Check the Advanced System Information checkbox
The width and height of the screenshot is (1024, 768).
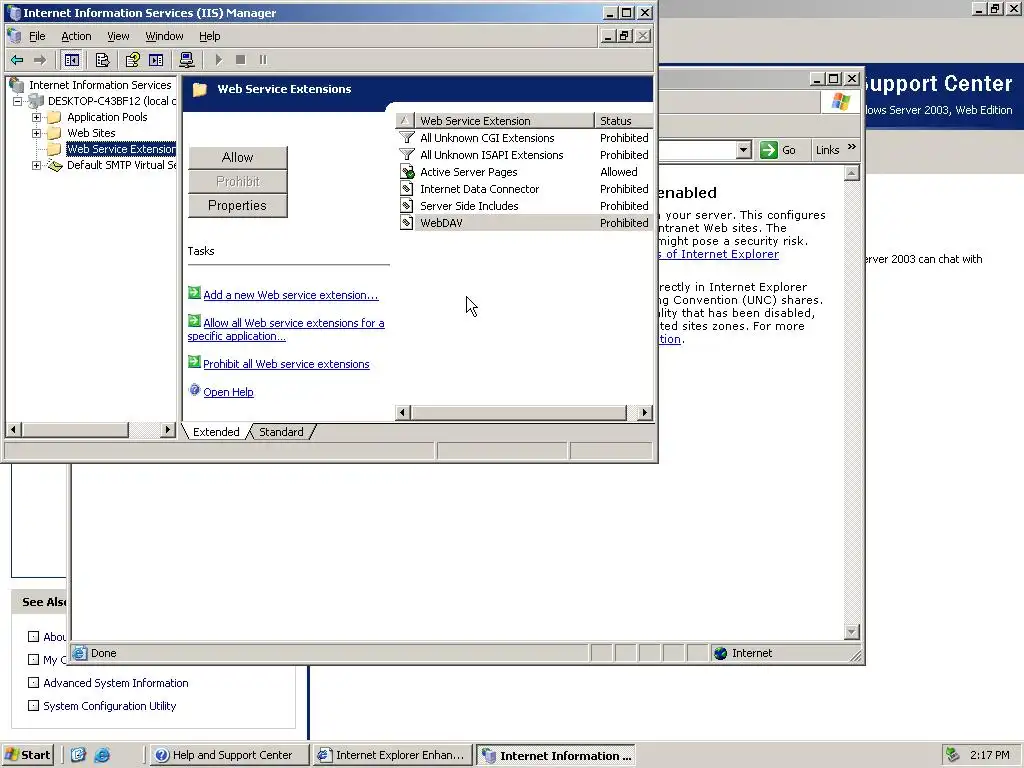33,682
